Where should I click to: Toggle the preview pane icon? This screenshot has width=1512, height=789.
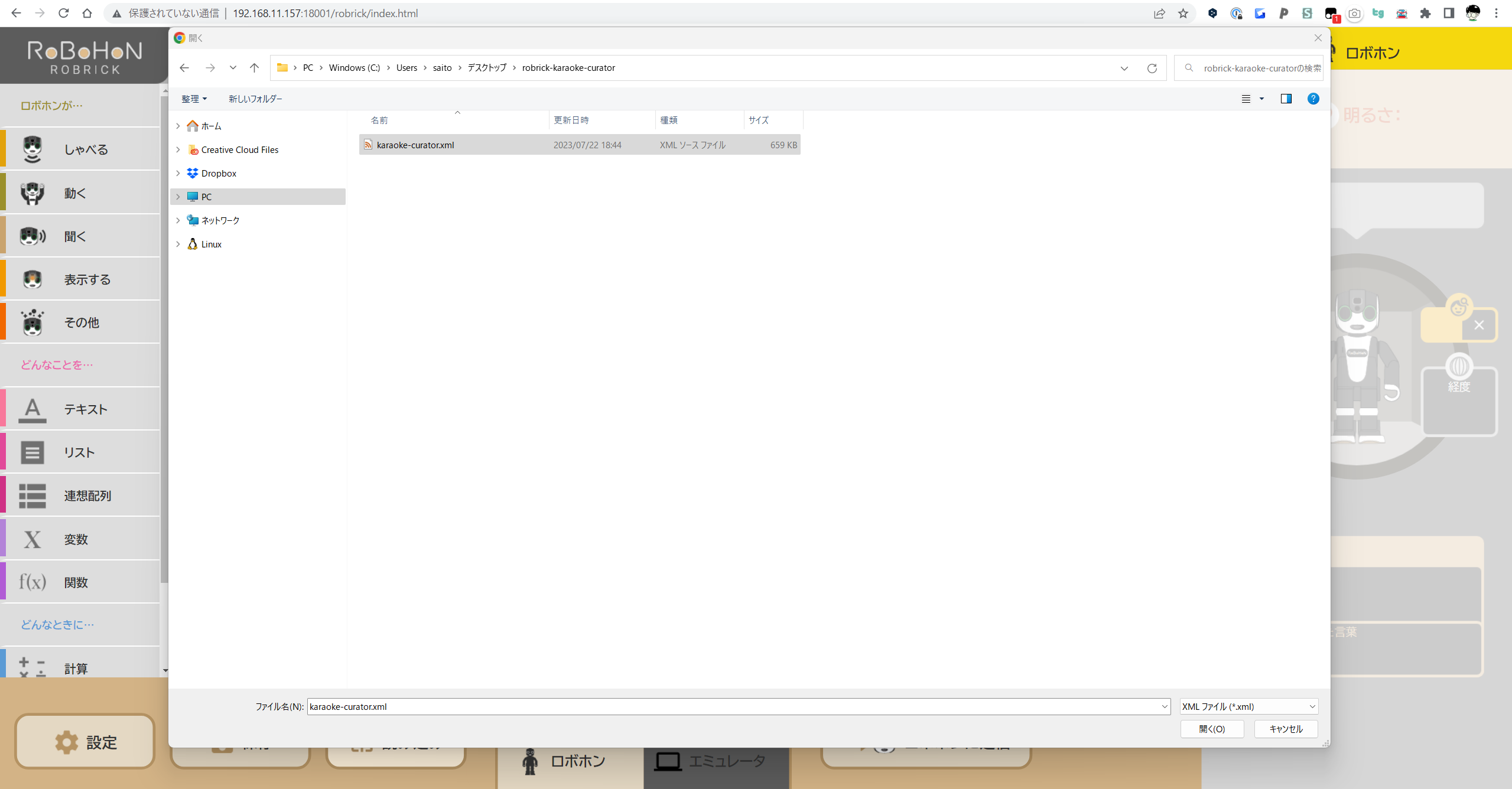1286,99
